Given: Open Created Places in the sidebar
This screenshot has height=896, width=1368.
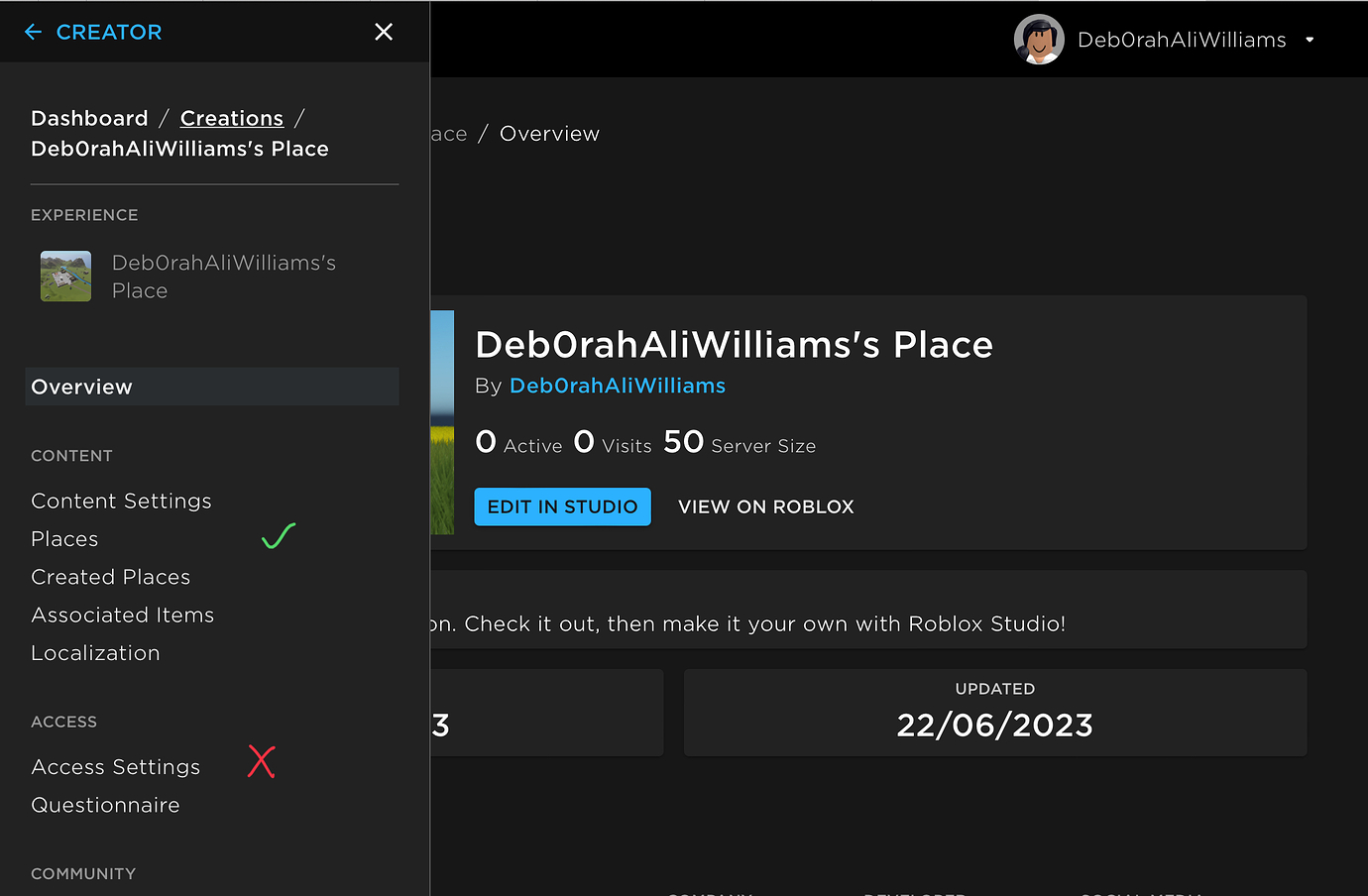Looking at the screenshot, I should 110,576.
